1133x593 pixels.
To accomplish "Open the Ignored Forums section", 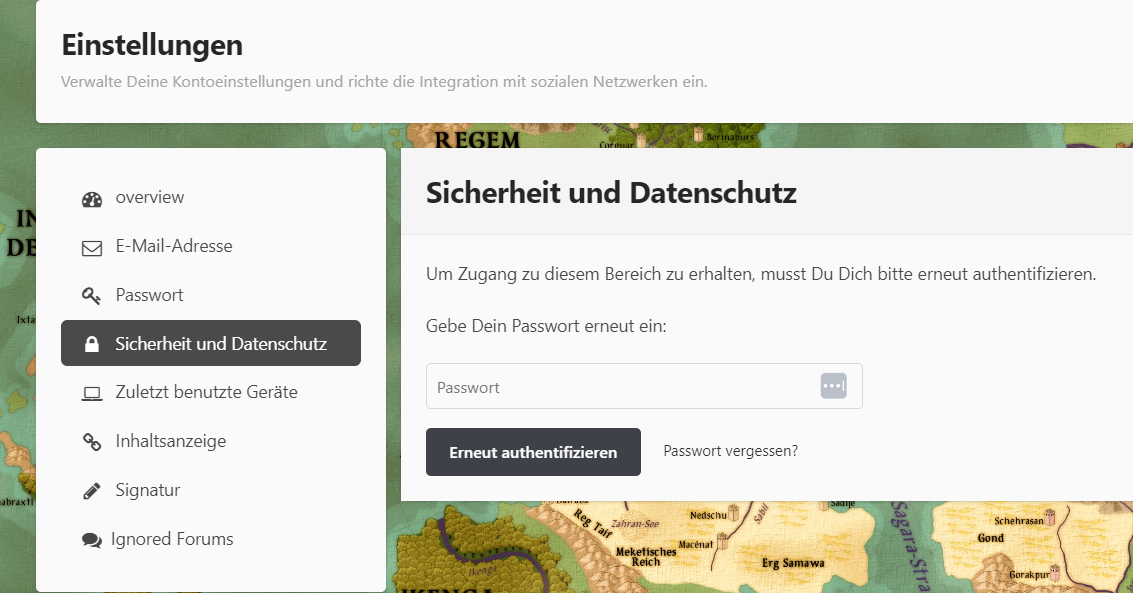I will coord(172,539).
